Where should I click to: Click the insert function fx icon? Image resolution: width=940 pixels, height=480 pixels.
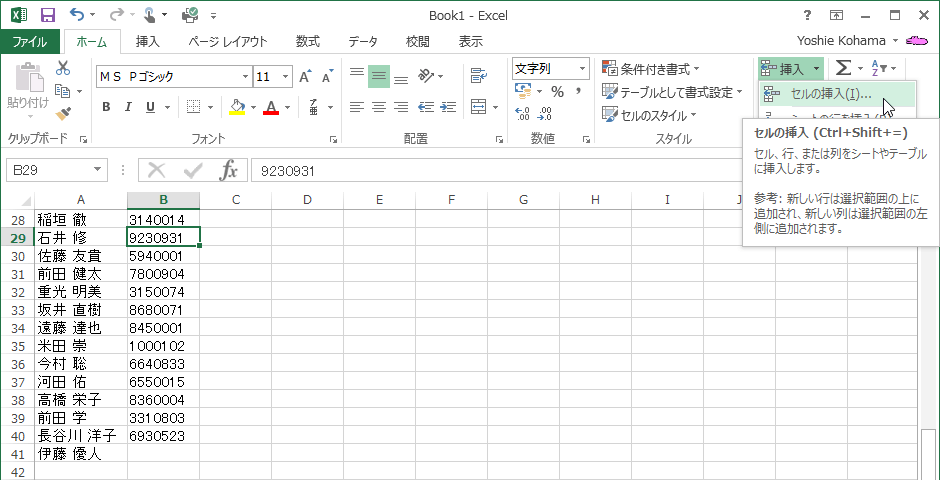click(x=228, y=171)
